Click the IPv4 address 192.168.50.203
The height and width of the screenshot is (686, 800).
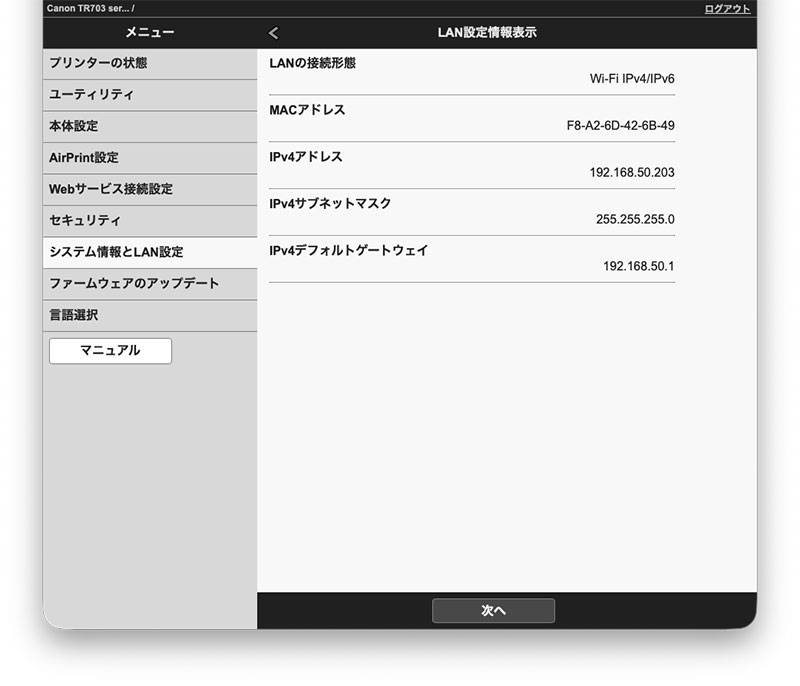pyautogui.click(x=631, y=172)
